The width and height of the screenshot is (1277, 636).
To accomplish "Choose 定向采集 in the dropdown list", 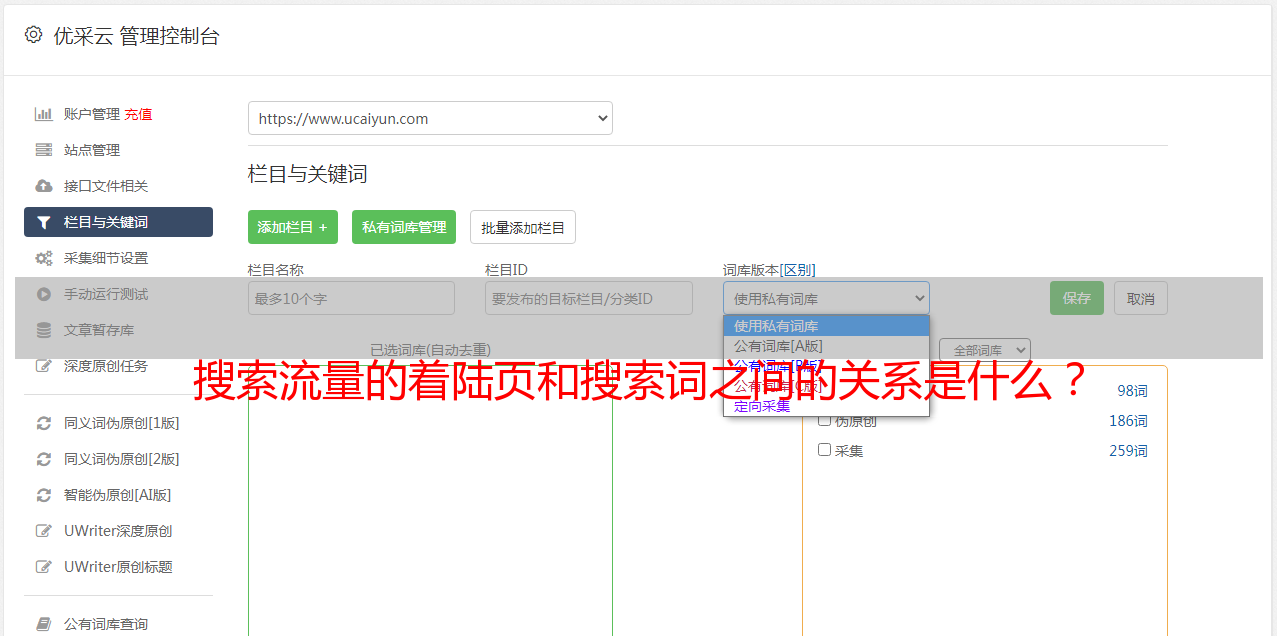I will coord(826,406).
